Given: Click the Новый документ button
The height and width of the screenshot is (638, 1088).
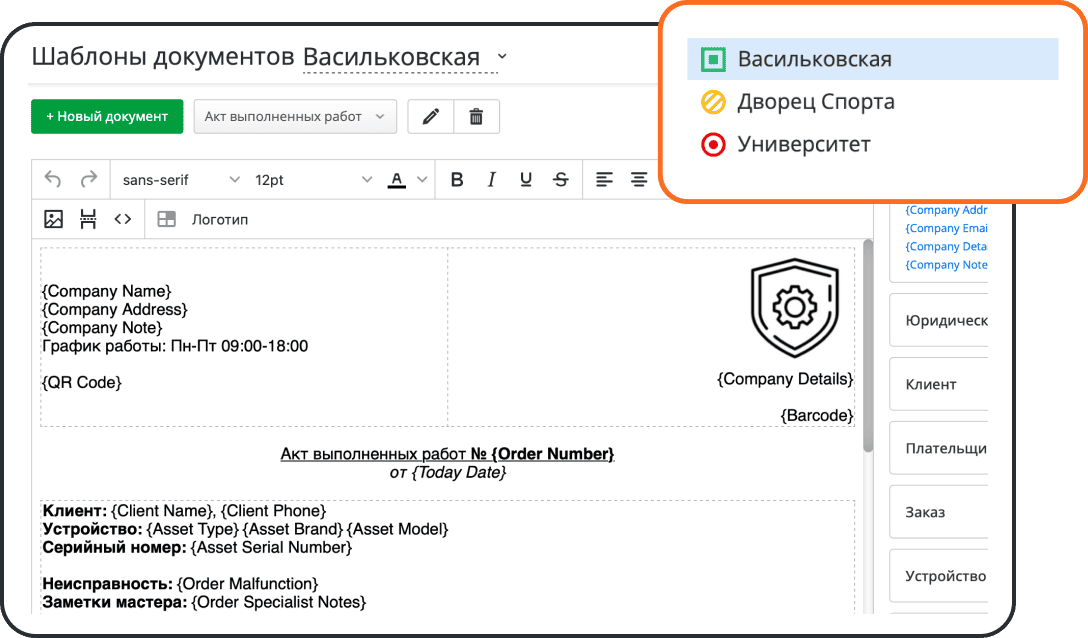Looking at the screenshot, I should 106,116.
